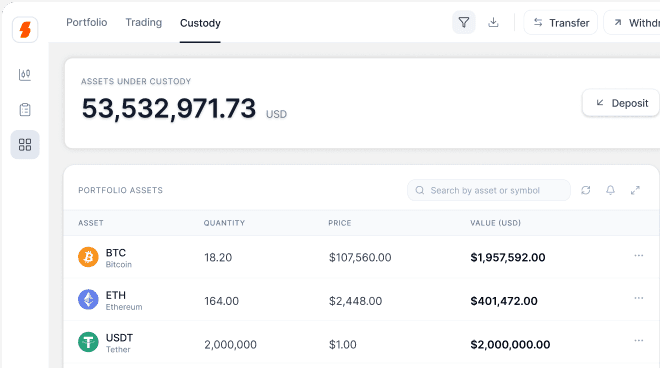Click the VALUE (USD) column header
660x368 pixels.
pos(495,223)
